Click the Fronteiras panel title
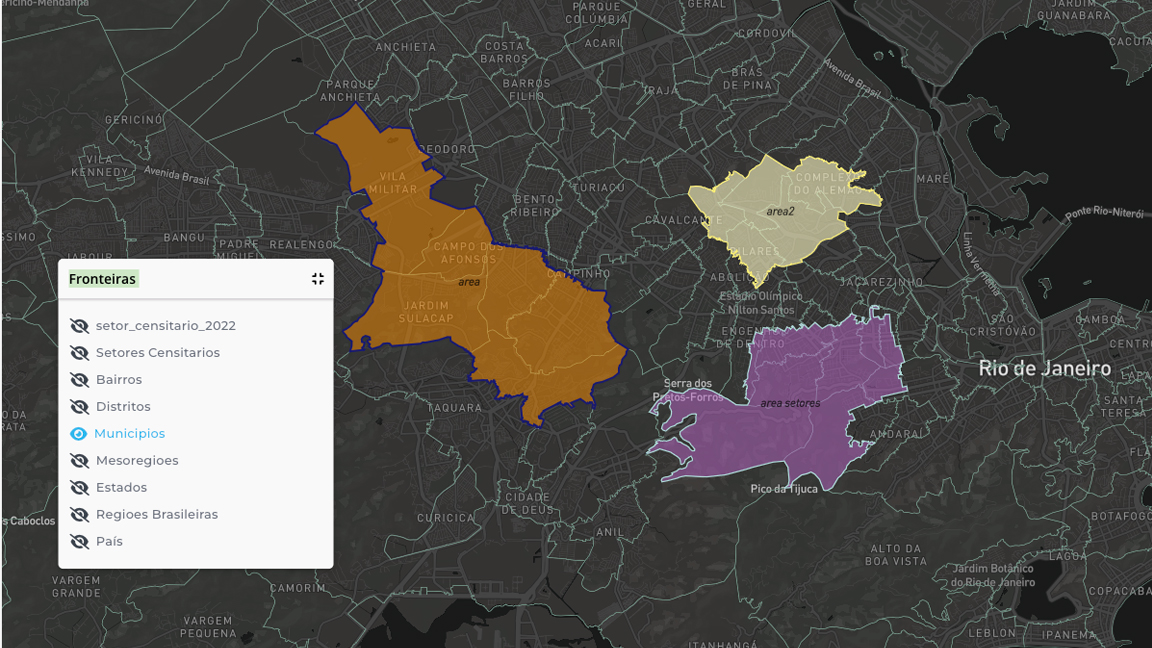The image size is (1152, 648). tap(103, 279)
